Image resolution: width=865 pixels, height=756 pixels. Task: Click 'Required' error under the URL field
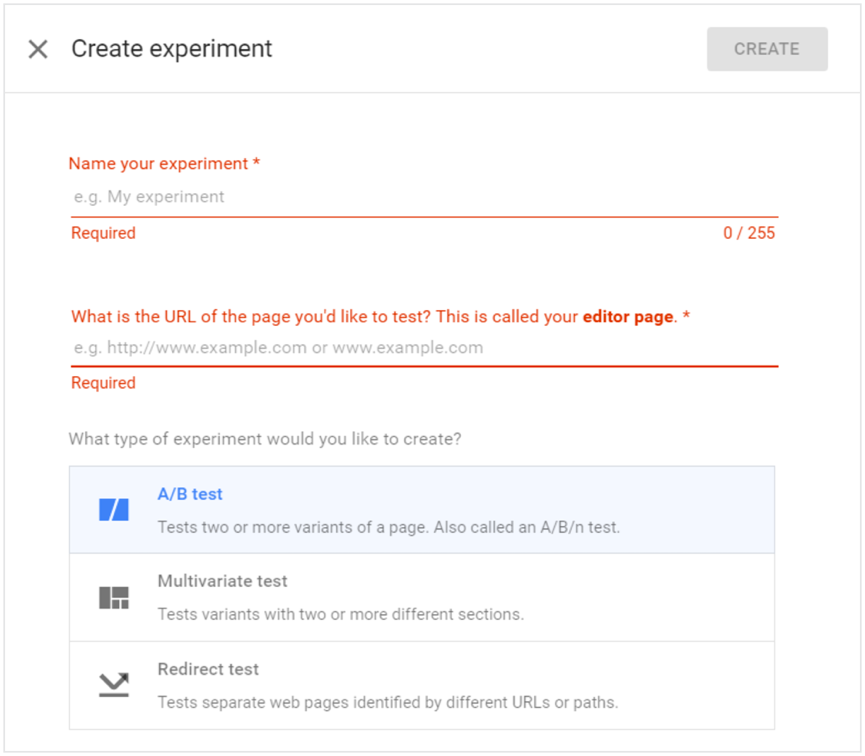103,383
